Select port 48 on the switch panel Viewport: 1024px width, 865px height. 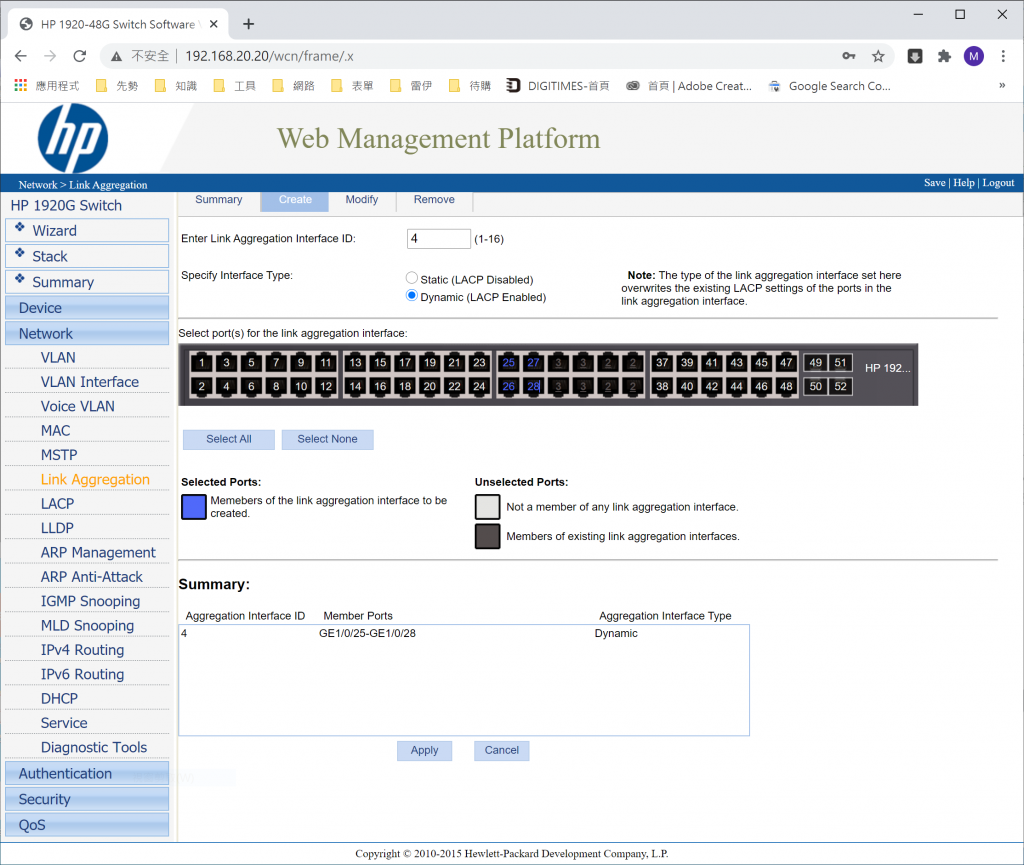click(786, 386)
